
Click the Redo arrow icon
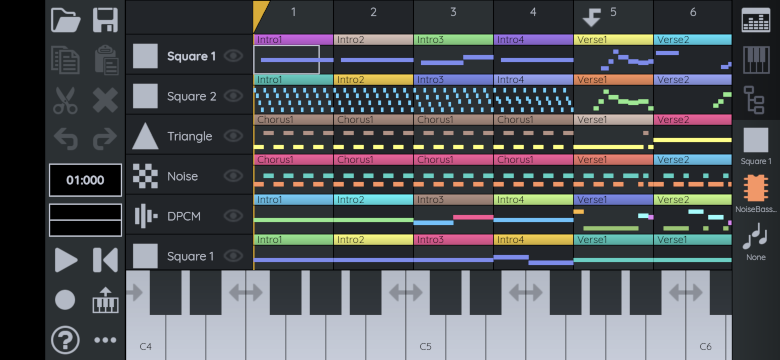[x=105, y=139]
